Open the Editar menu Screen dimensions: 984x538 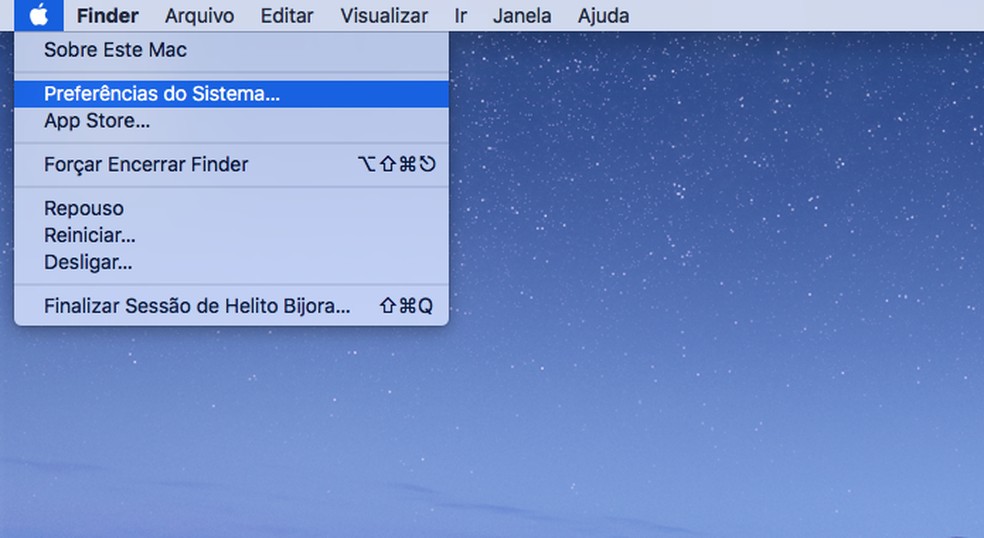[x=287, y=16]
